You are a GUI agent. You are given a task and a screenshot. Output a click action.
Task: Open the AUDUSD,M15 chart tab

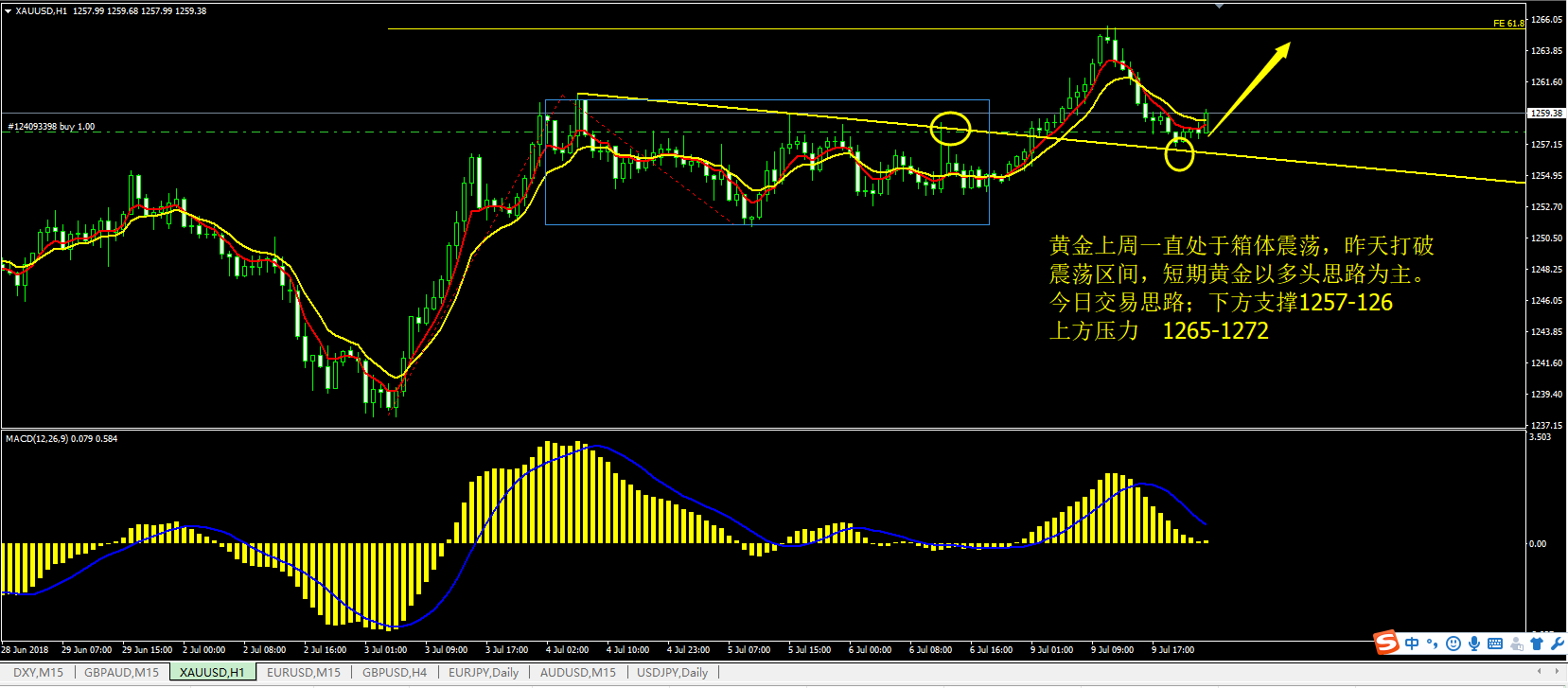click(577, 673)
